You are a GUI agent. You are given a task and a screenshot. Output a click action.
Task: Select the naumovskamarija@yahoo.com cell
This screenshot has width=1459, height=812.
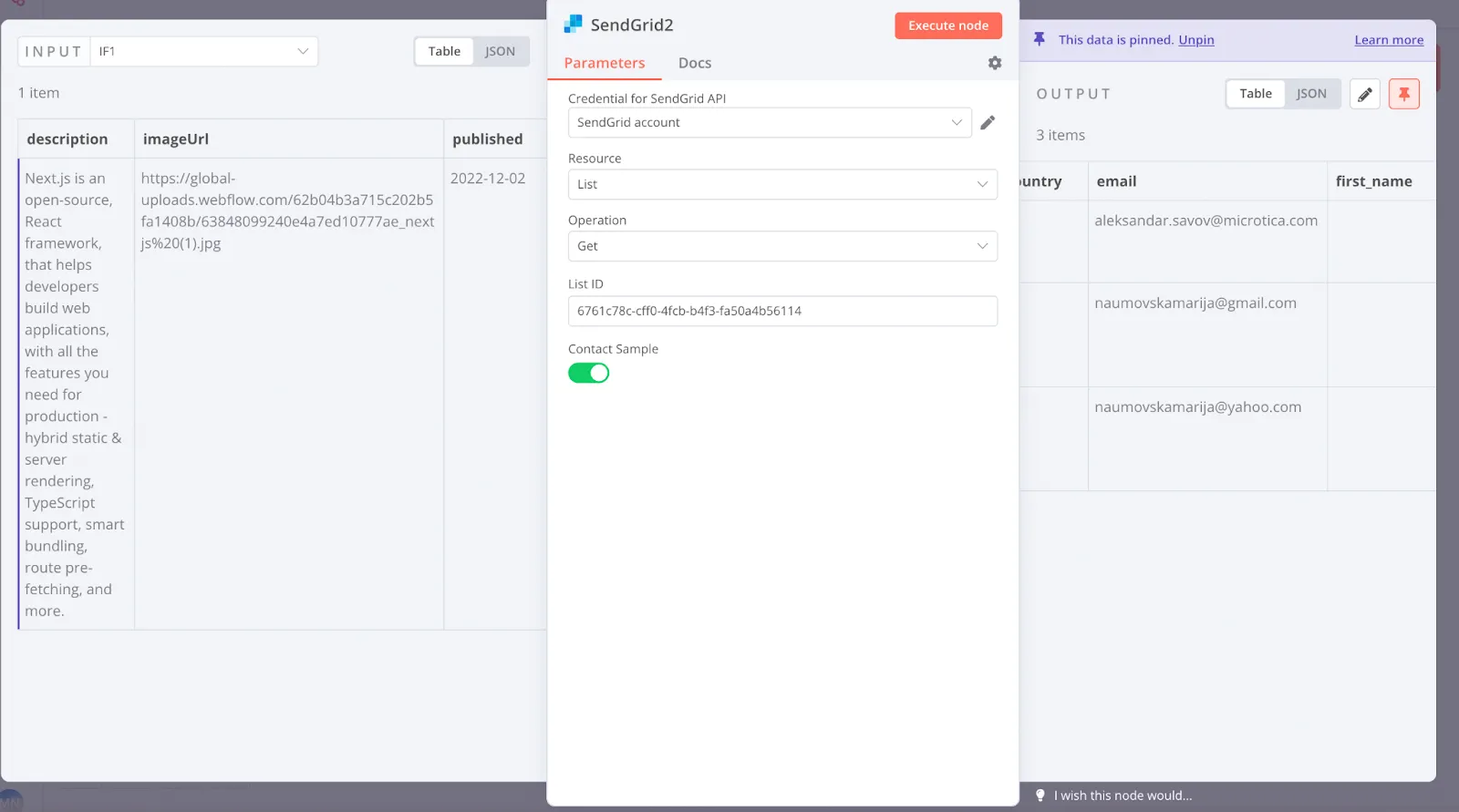(1207, 438)
